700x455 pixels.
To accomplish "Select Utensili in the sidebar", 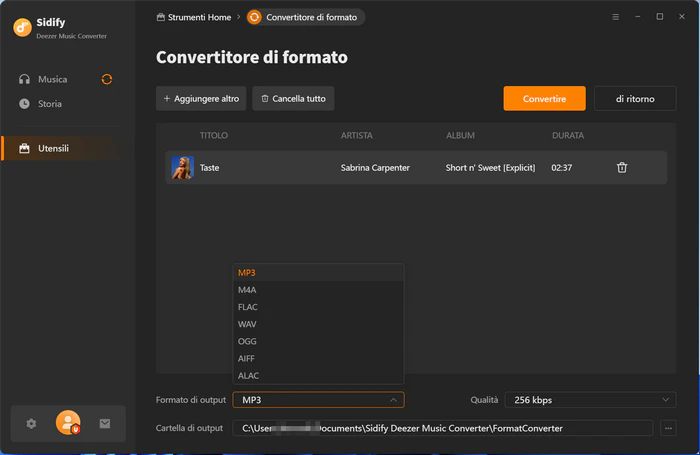I will click(67, 148).
